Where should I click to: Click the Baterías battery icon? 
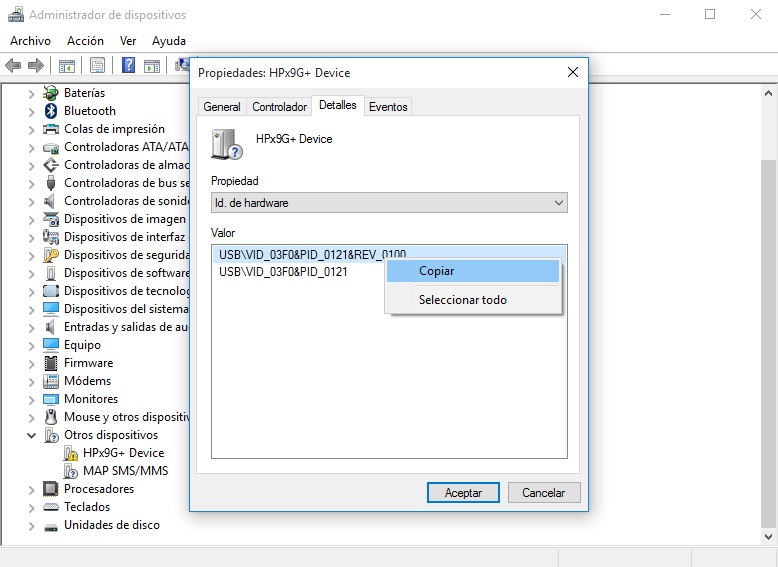click(x=51, y=93)
